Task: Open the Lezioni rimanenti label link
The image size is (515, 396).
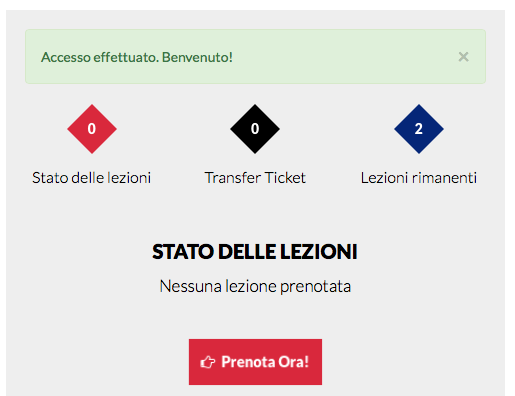Action: tap(419, 178)
